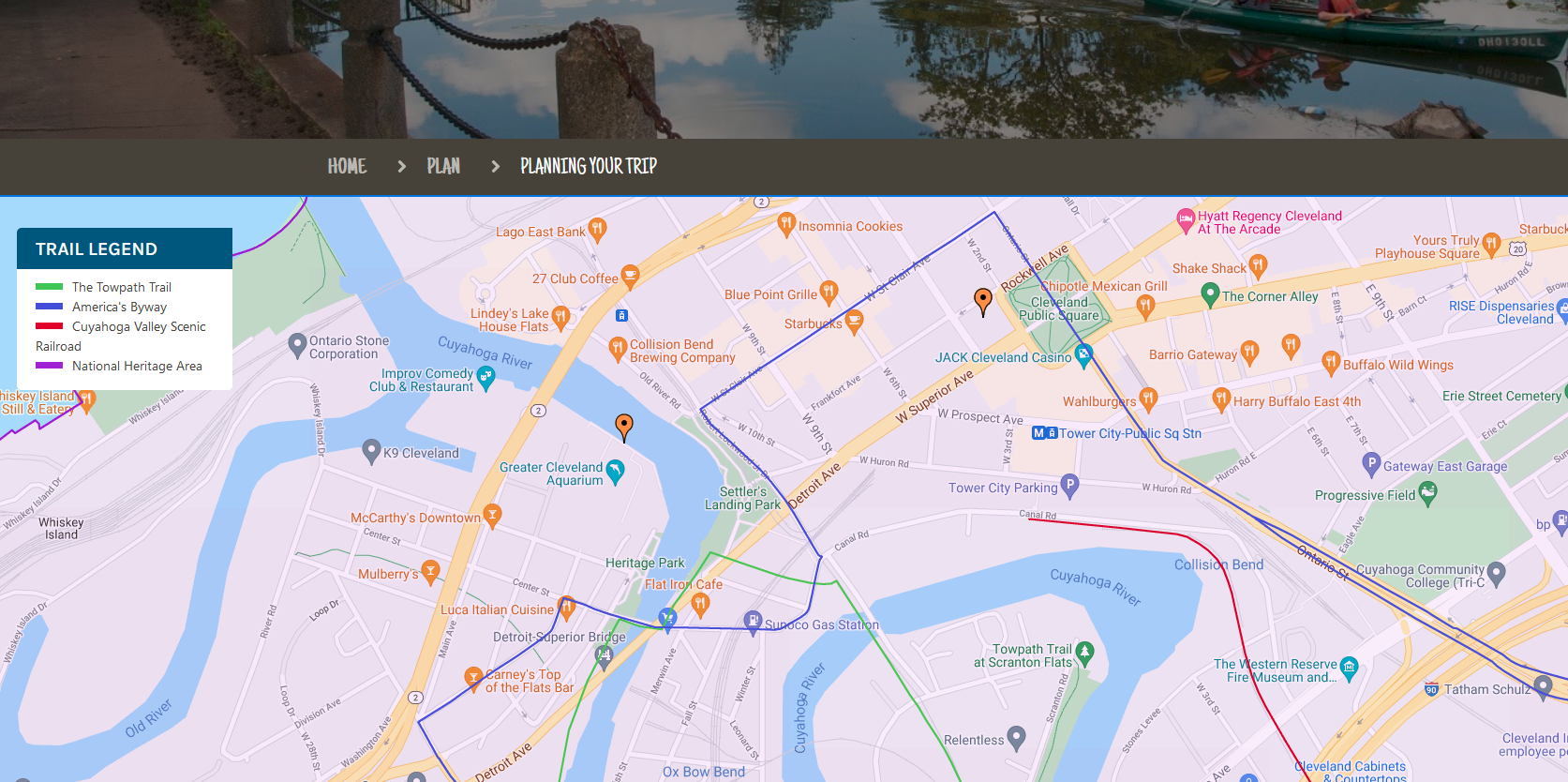The image size is (1568, 782).
Task: Open the Western Reserve Fire Museum pin
Action: click(x=1349, y=667)
